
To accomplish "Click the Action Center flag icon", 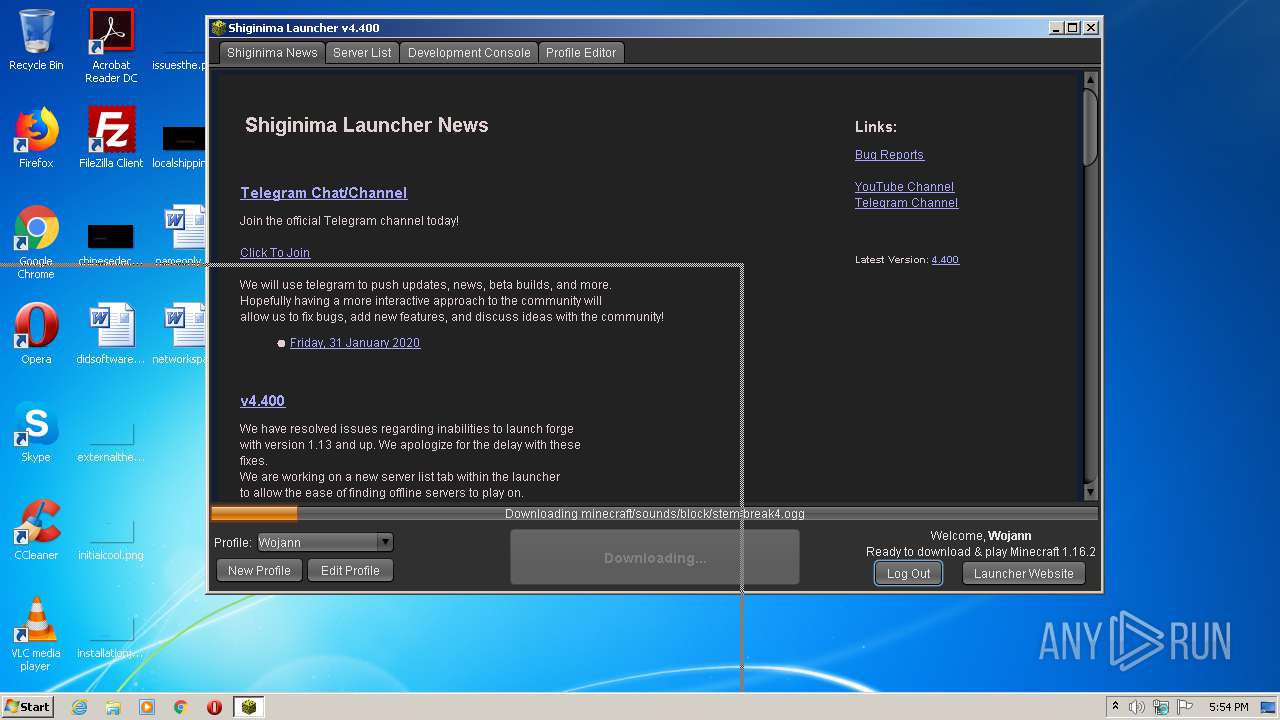I will point(1185,707).
